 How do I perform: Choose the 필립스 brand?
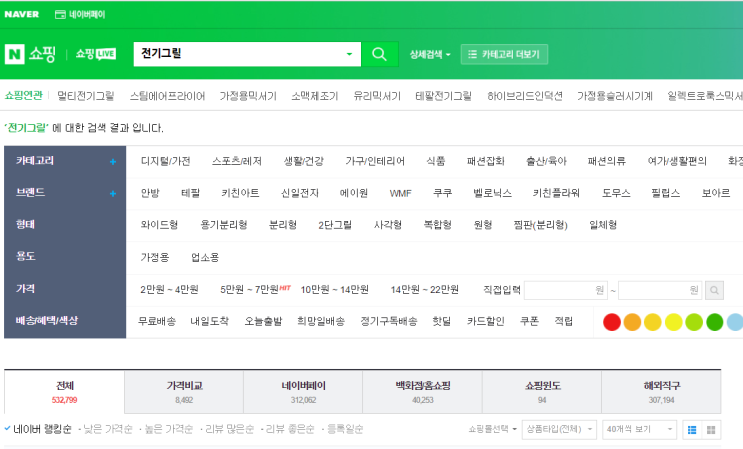(x=666, y=193)
